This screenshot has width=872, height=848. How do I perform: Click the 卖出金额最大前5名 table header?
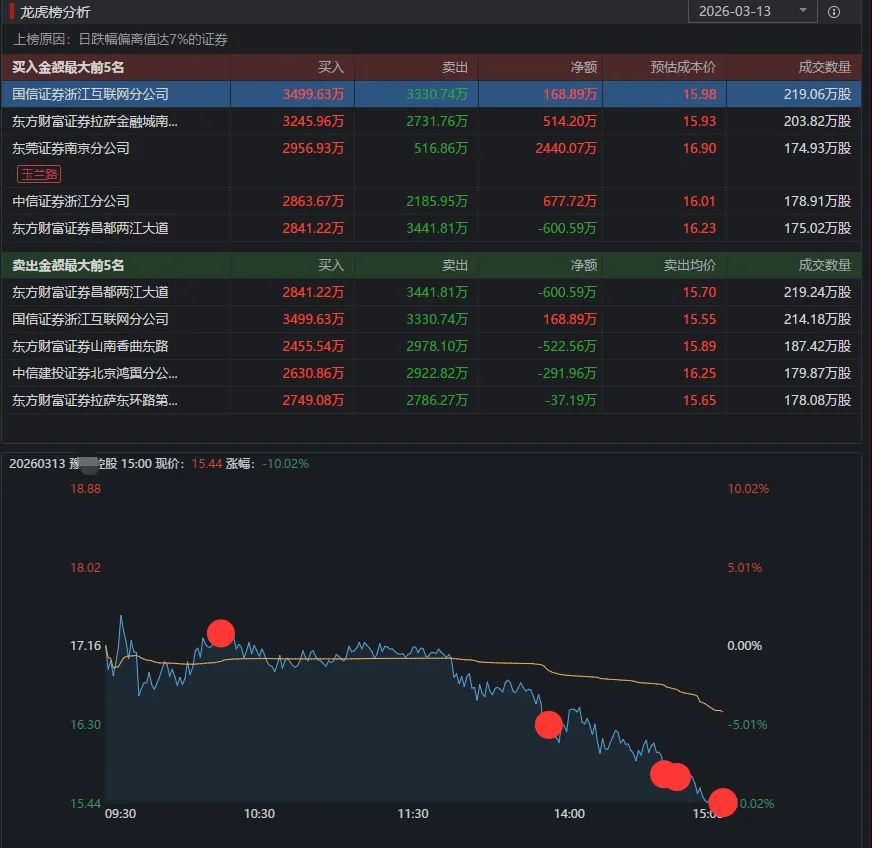[x=68, y=265]
